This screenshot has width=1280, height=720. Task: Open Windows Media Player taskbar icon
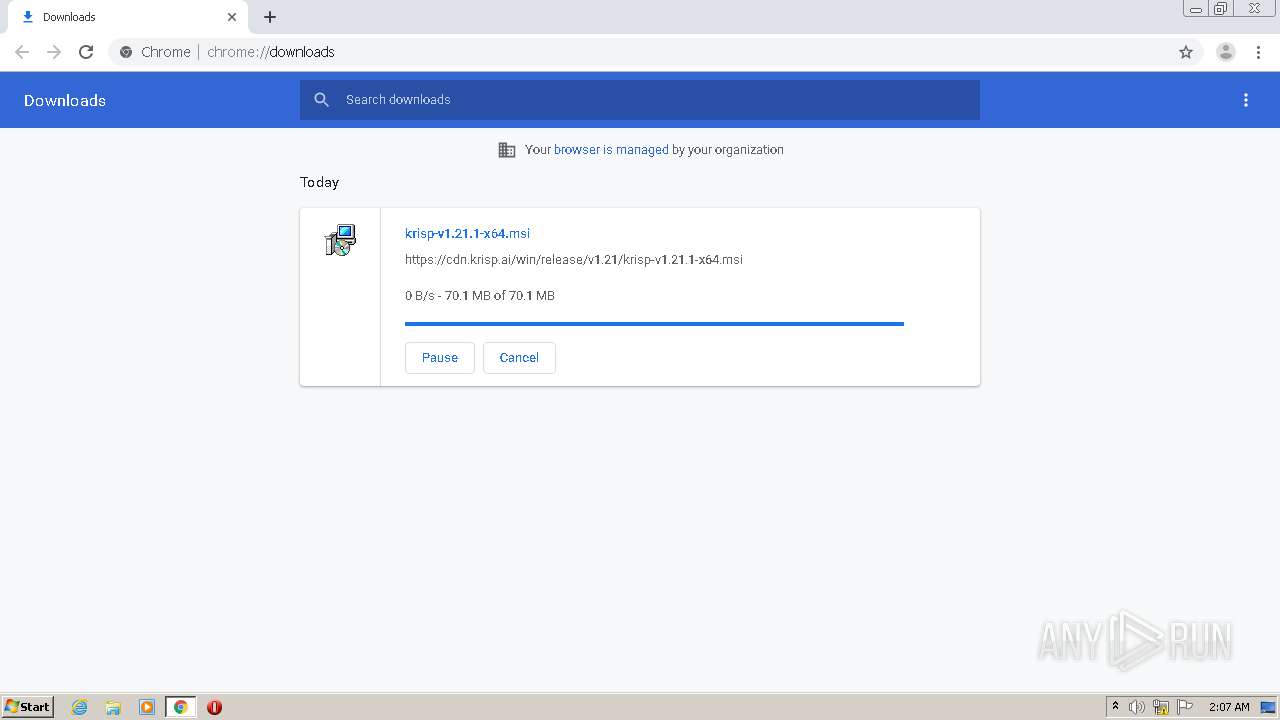point(147,707)
